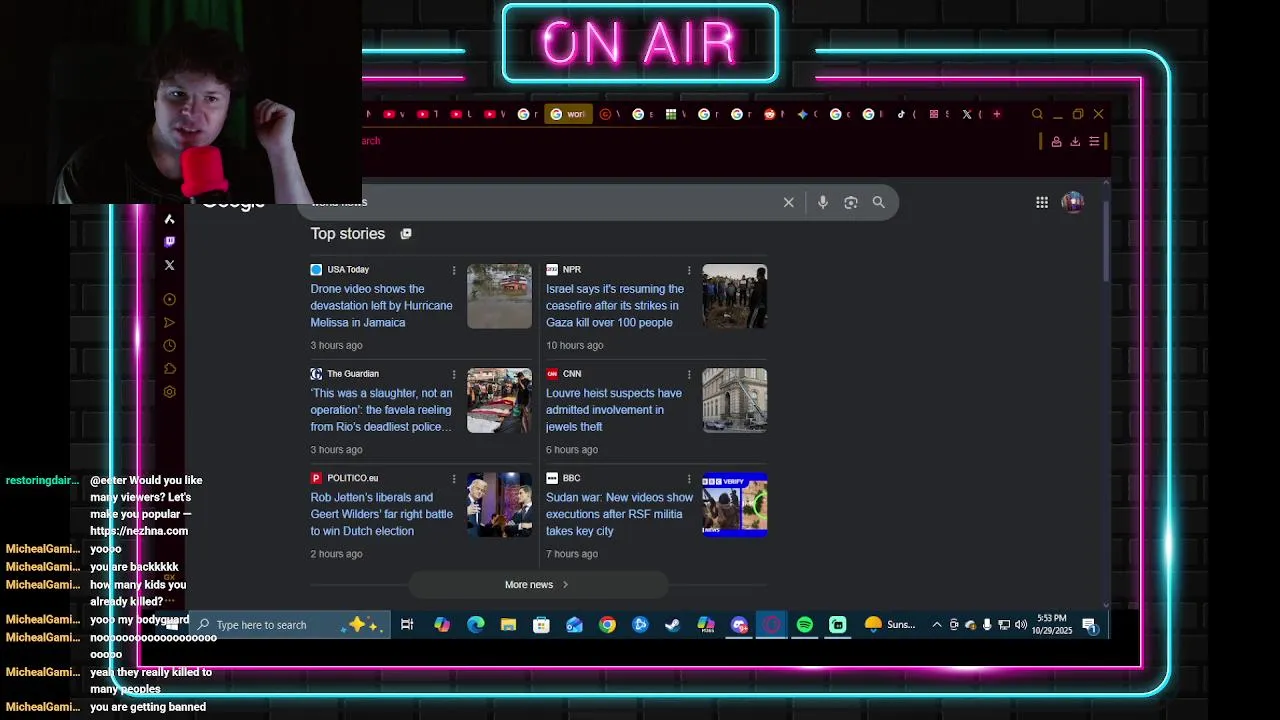
Task: Open options for the NPR story
Action: [689, 270]
